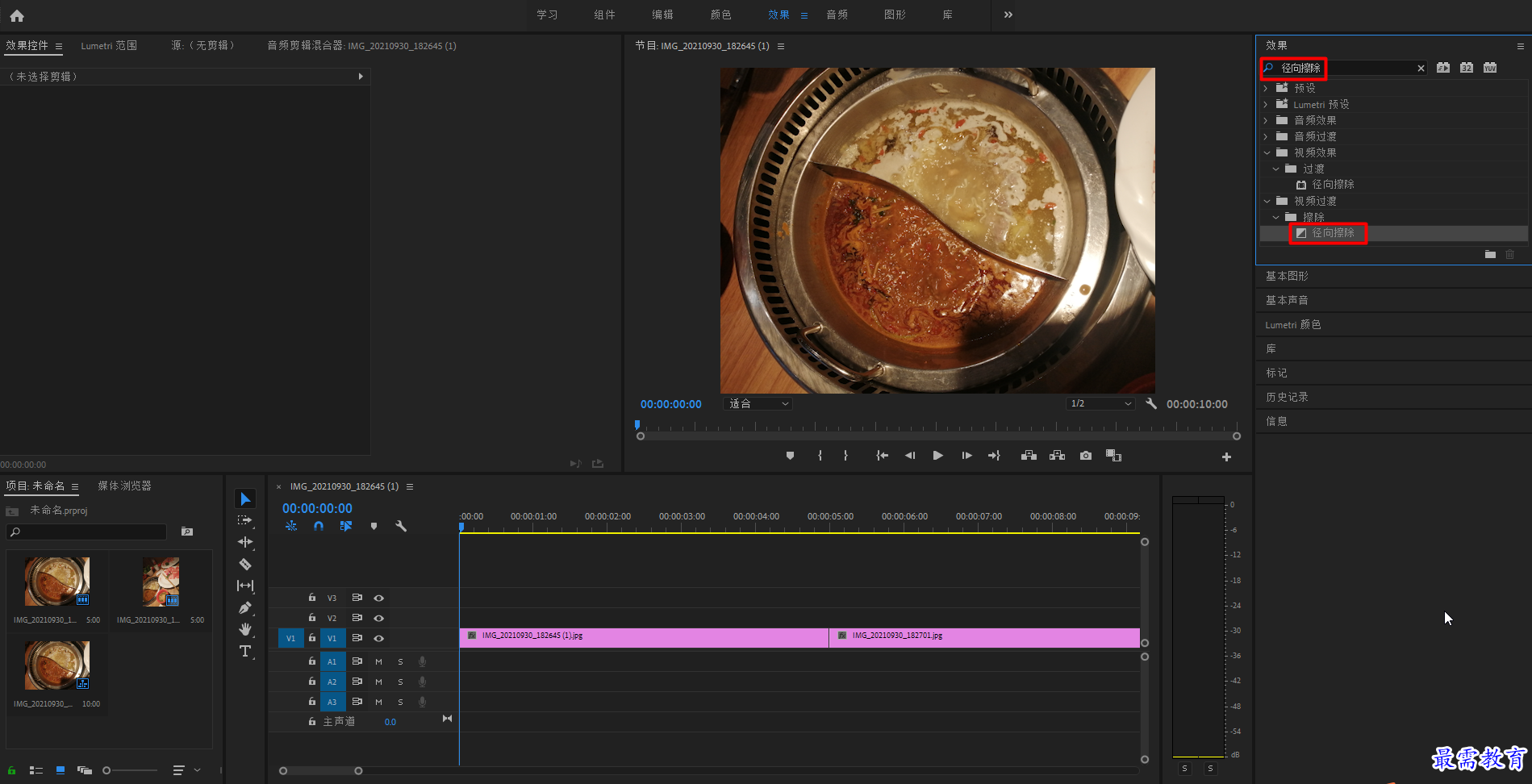Open Timeline display settings wrench
The width and height of the screenshot is (1532, 784).
pos(401,526)
